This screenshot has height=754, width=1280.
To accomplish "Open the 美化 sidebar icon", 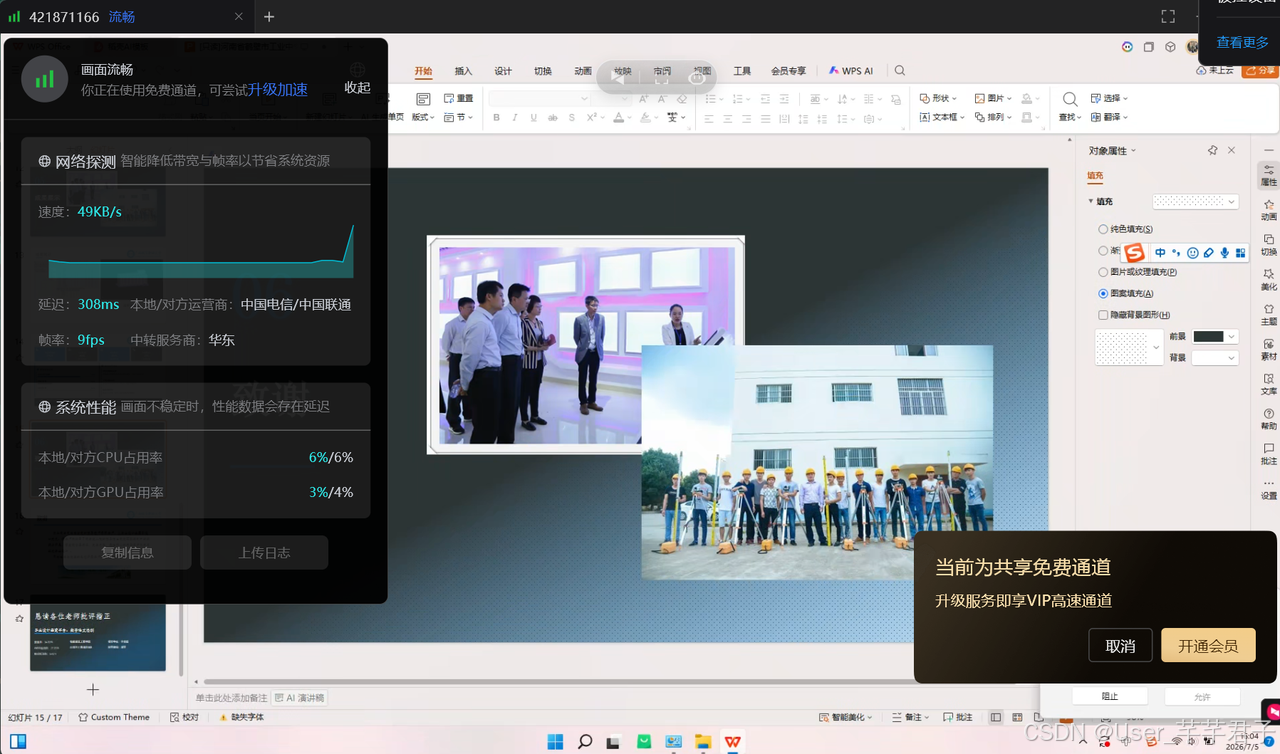I will pyautogui.click(x=1269, y=279).
